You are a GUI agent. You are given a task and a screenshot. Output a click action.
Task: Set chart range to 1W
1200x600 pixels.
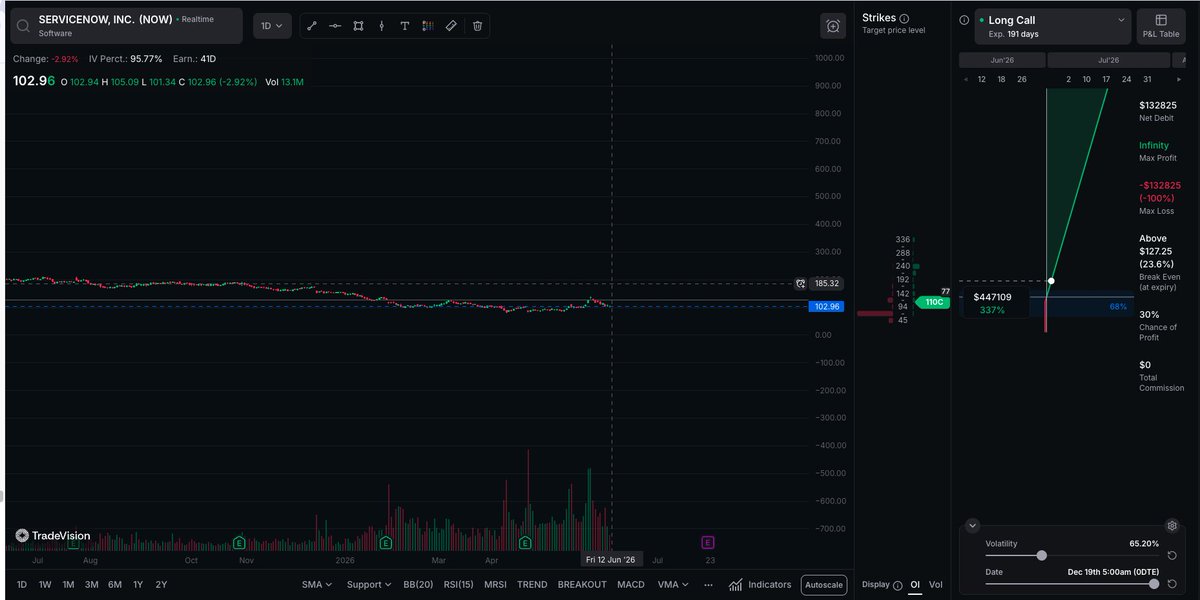point(45,584)
